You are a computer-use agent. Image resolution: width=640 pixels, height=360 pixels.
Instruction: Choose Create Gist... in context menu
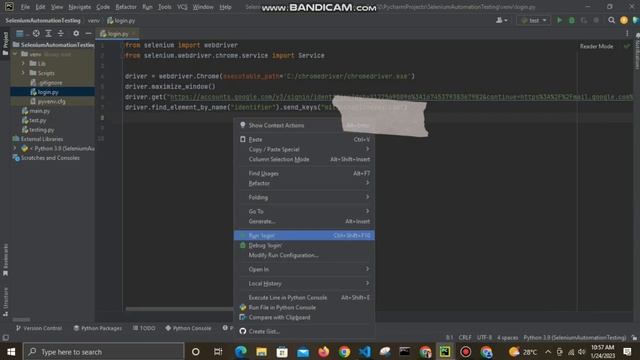coord(304,331)
